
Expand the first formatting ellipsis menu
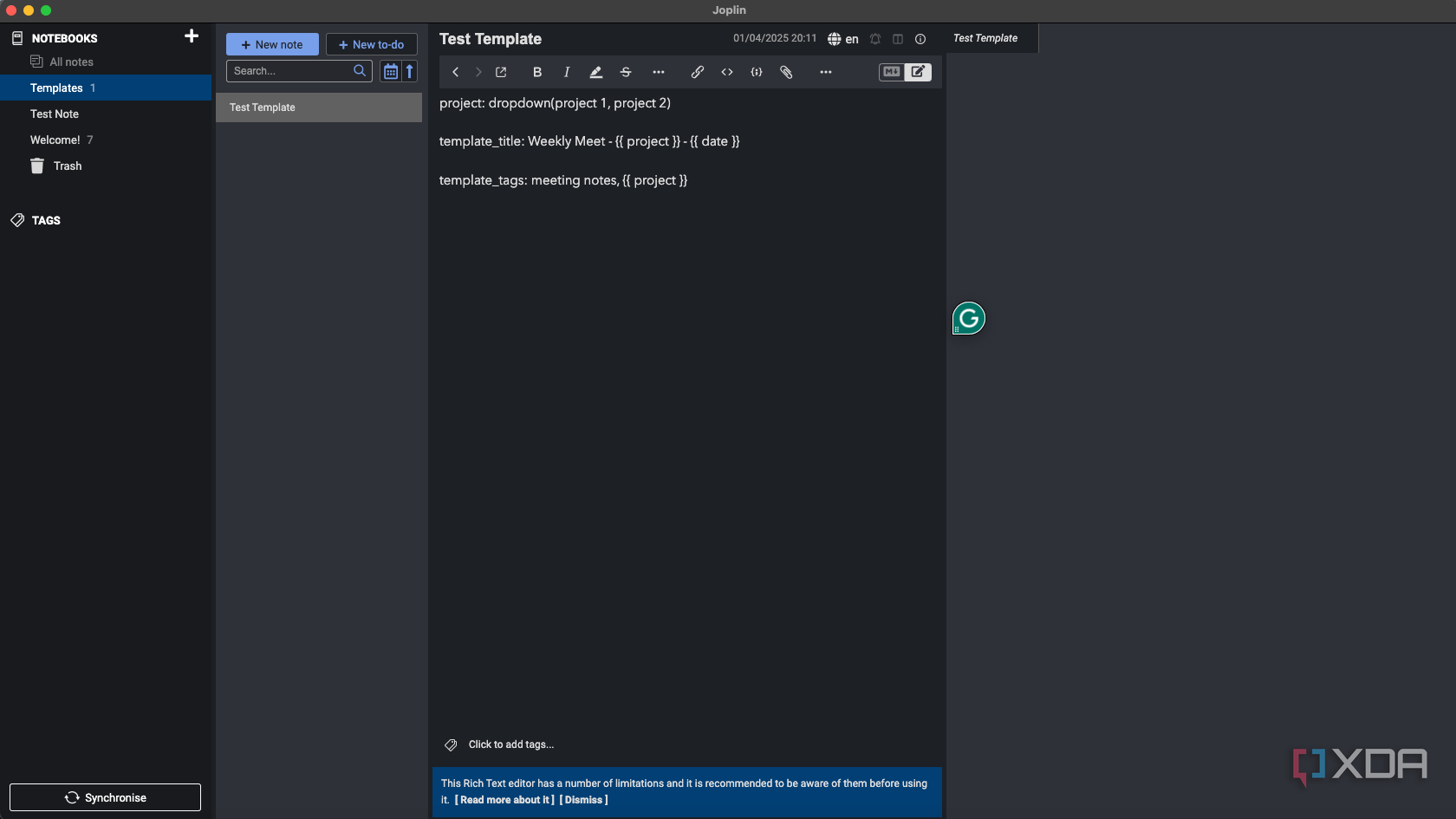(659, 72)
